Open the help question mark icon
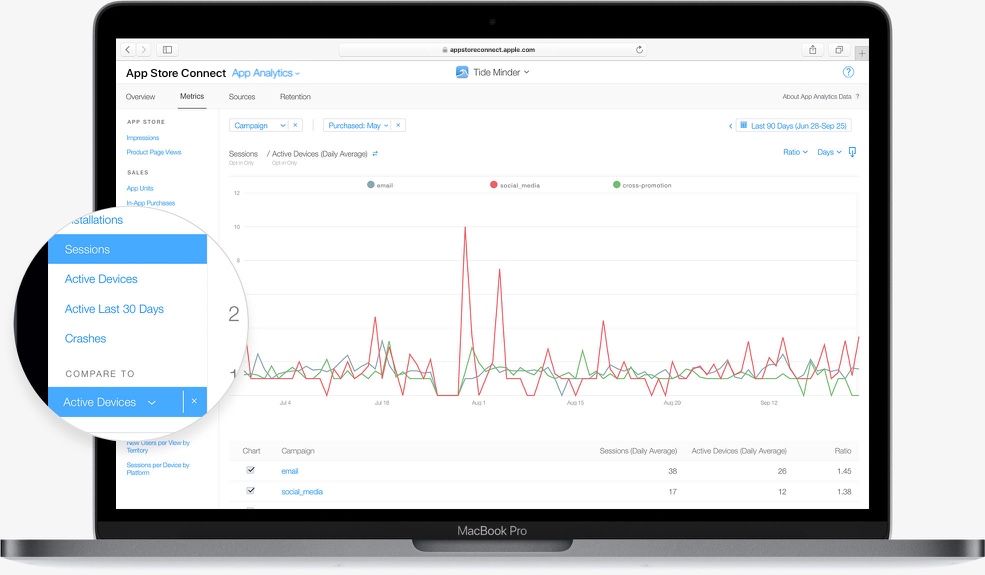The width and height of the screenshot is (985, 575). click(848, 72)
